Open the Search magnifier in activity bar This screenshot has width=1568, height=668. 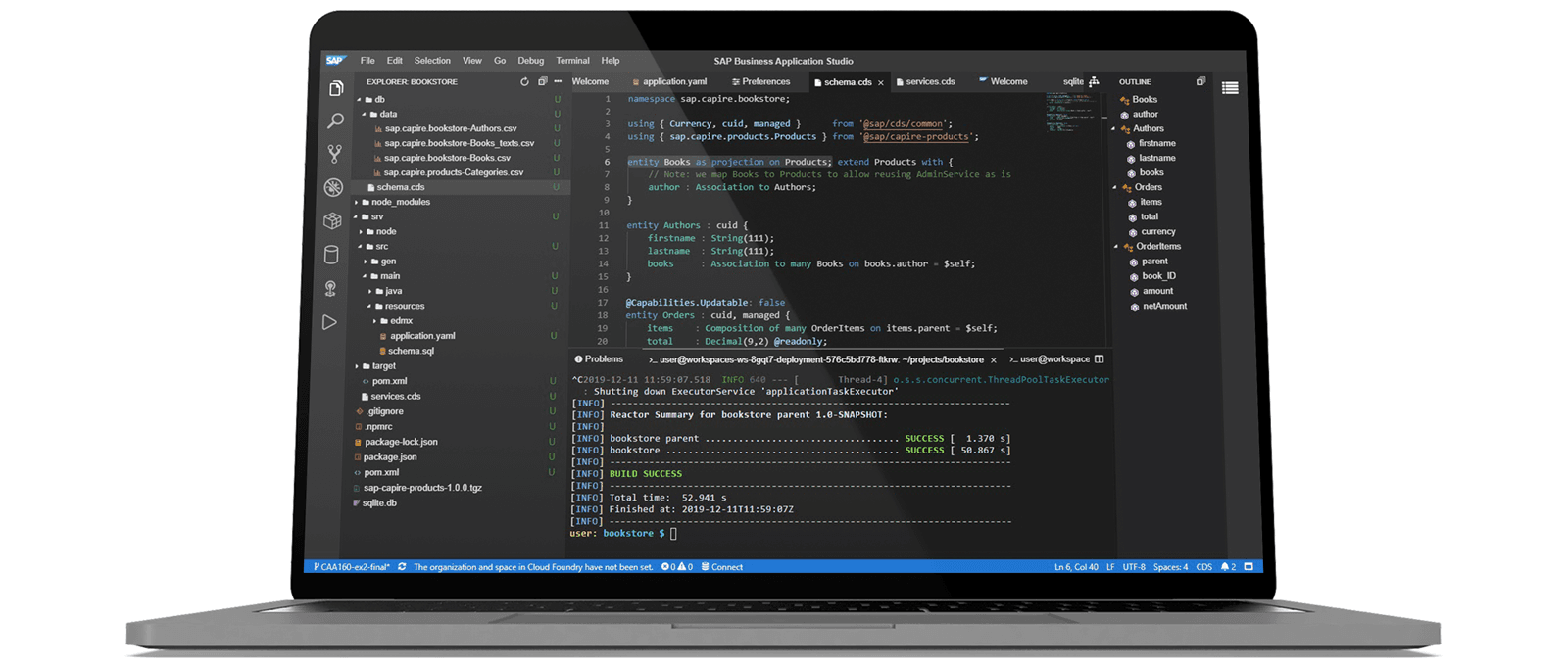click(335, 120)
